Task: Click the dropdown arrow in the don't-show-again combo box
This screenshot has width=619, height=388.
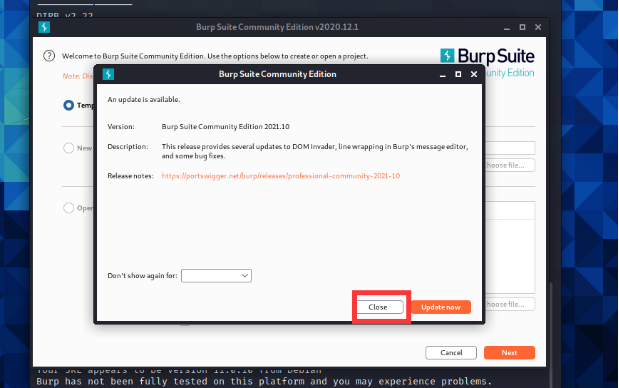Action: click(x=245, y=276)
